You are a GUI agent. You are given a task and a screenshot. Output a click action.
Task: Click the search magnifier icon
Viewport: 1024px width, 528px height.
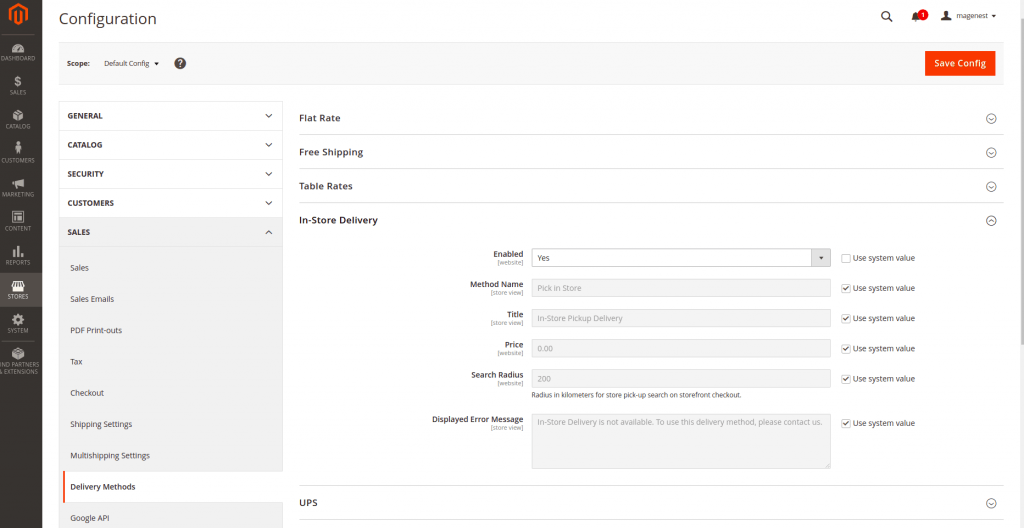[886, 17]
